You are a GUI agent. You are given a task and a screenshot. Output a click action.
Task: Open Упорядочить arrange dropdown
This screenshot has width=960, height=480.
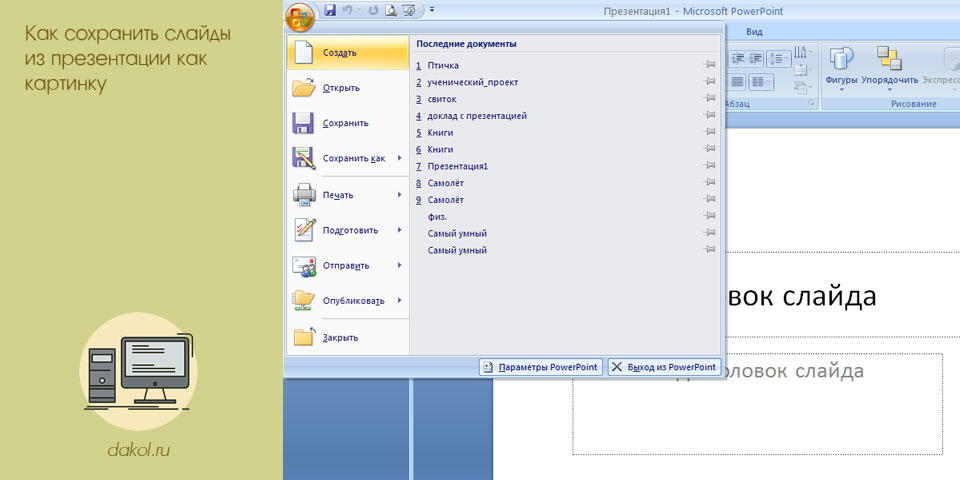(890, 69)
